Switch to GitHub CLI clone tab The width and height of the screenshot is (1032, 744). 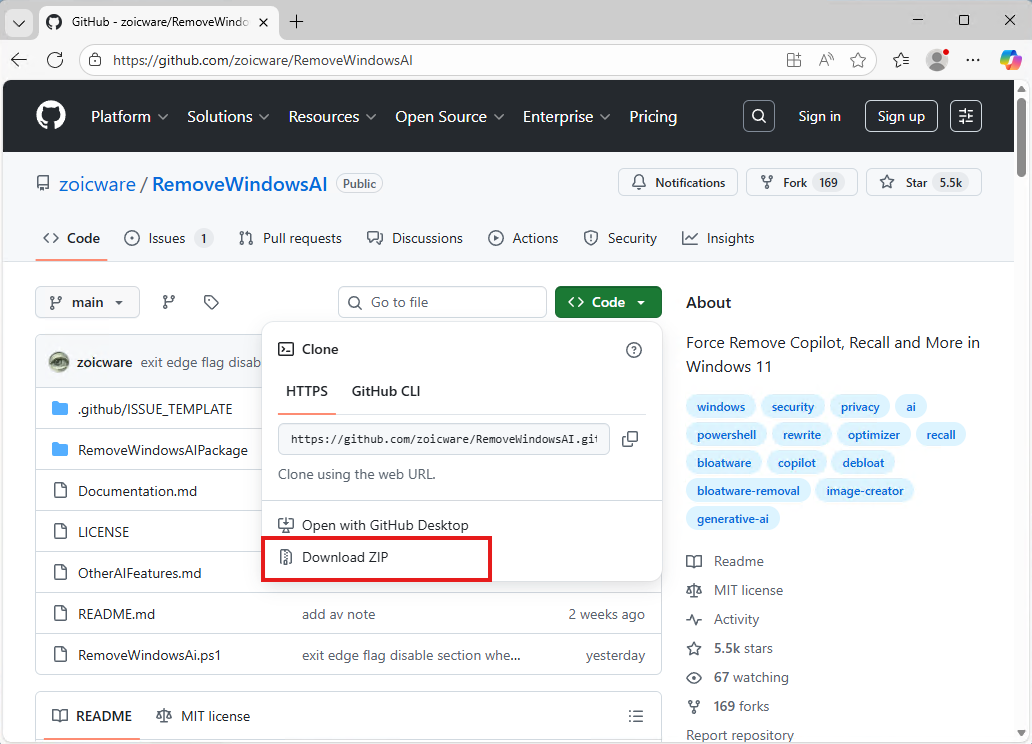[x=386, y=391]
